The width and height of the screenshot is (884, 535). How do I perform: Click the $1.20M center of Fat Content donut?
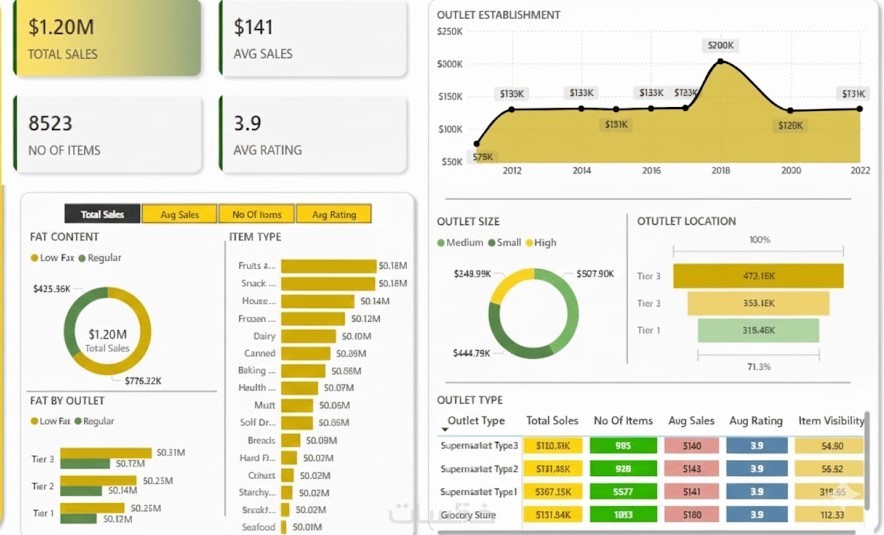107,334
